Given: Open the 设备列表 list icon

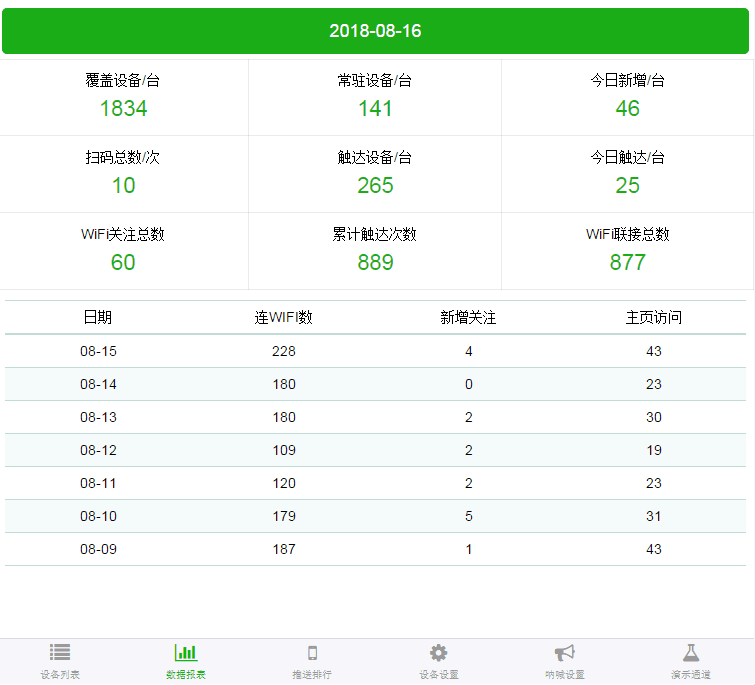Looking at the screenshot, I should (60, 653).
